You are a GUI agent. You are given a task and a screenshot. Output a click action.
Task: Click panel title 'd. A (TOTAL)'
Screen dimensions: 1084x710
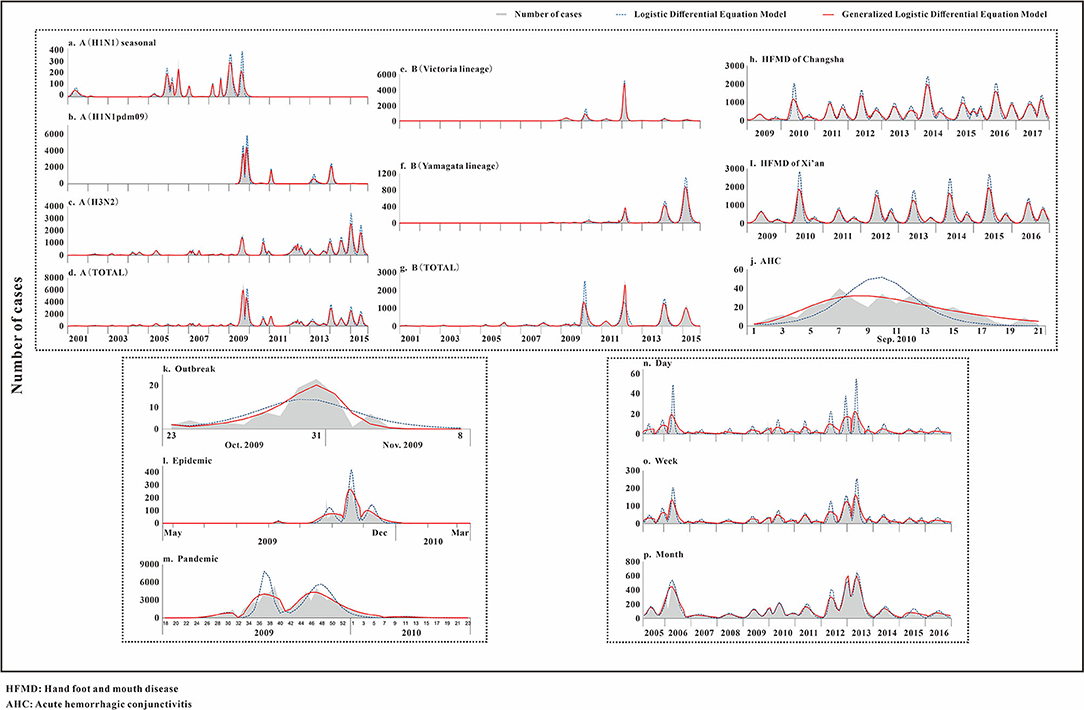(x=98, y=272)
